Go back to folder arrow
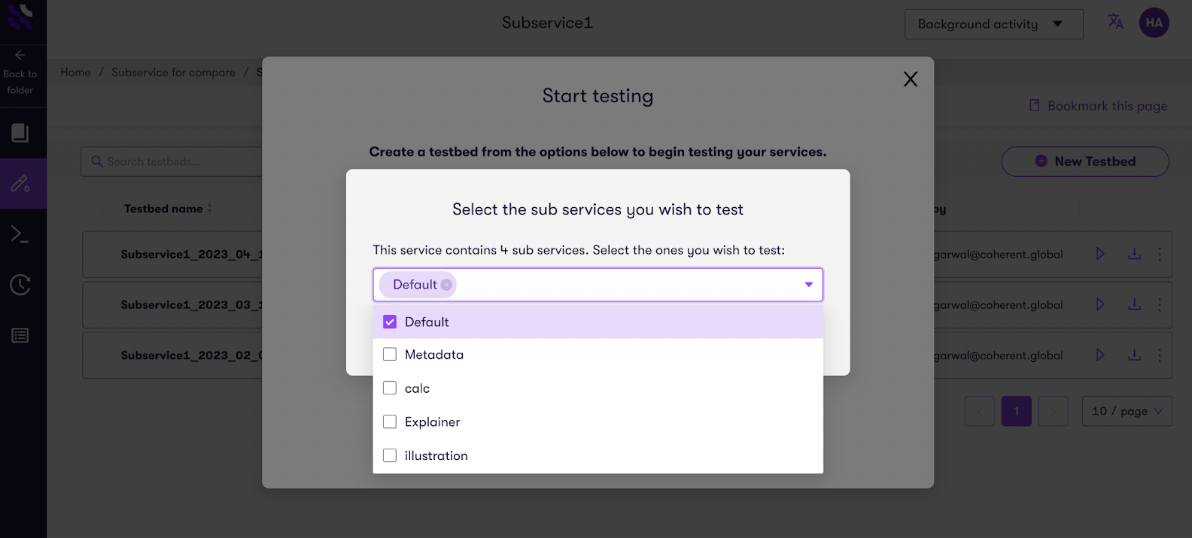The width and height of the screenshot is (1192, 538). coord(20,55)
